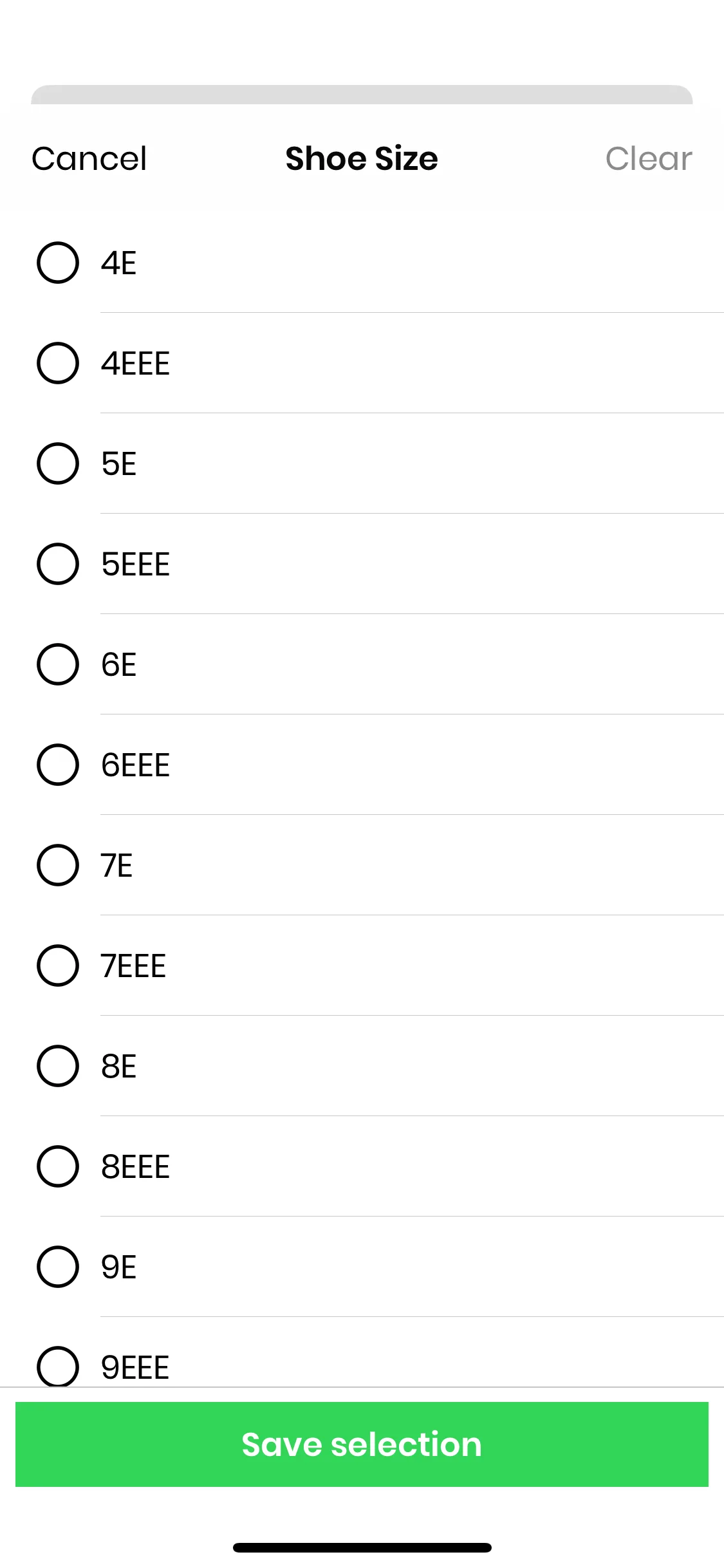Select the 6E size option
The height and width of the screenshot is (1568, 724).
(x=58, y=664)
